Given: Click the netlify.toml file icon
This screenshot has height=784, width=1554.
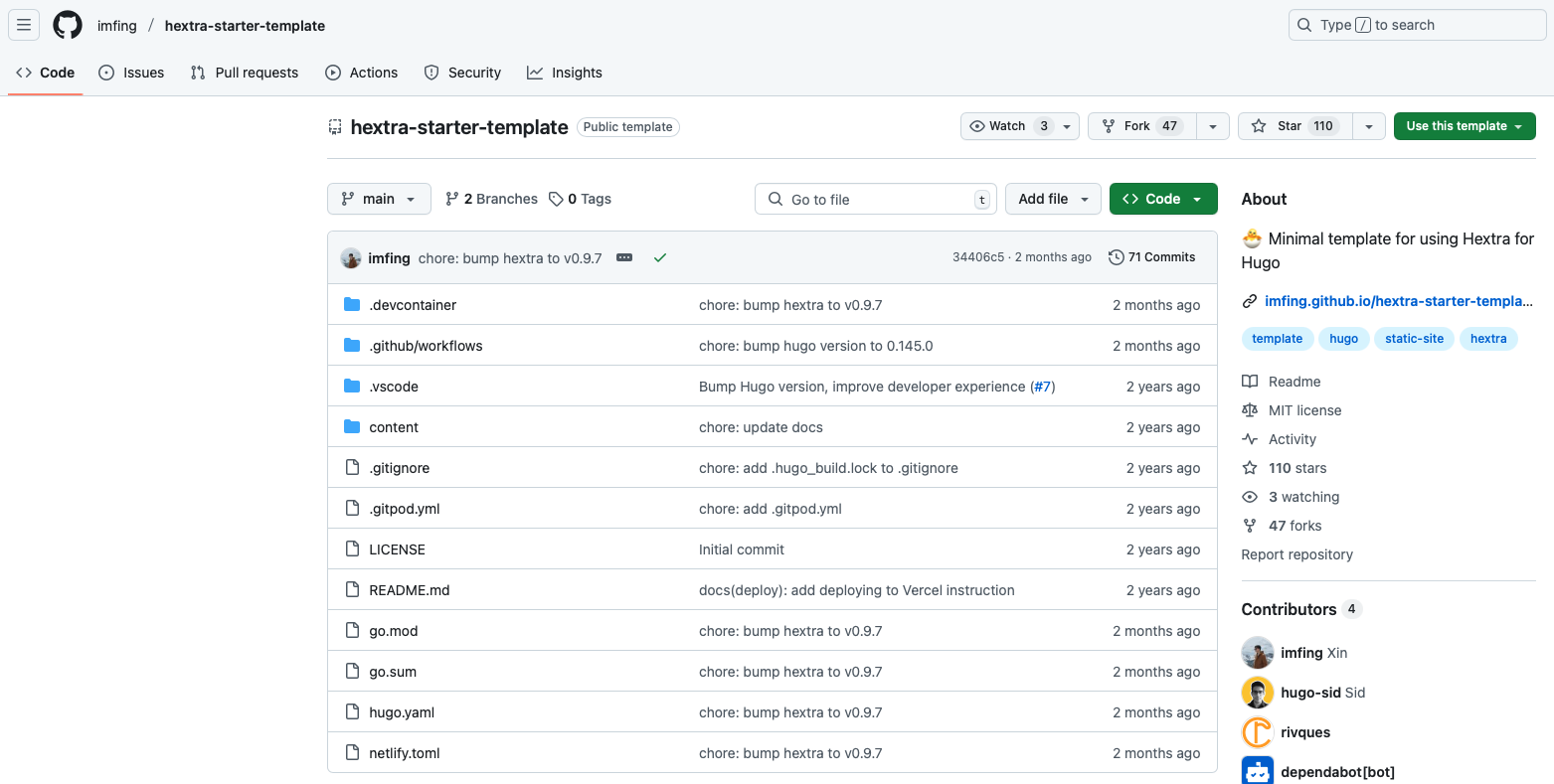Looking at the screenshot, I should 352,752.
